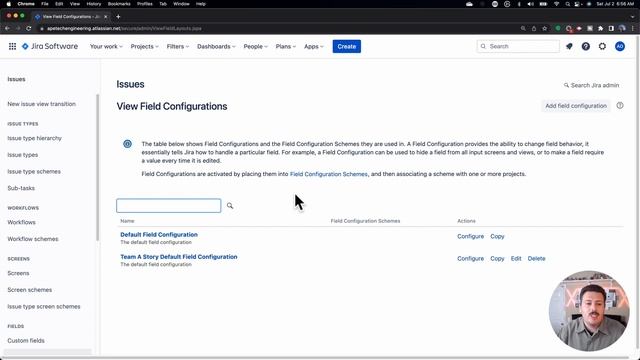Expand the Your work dropdown
This screenshot has width=640, height=360.
[106, 47]
